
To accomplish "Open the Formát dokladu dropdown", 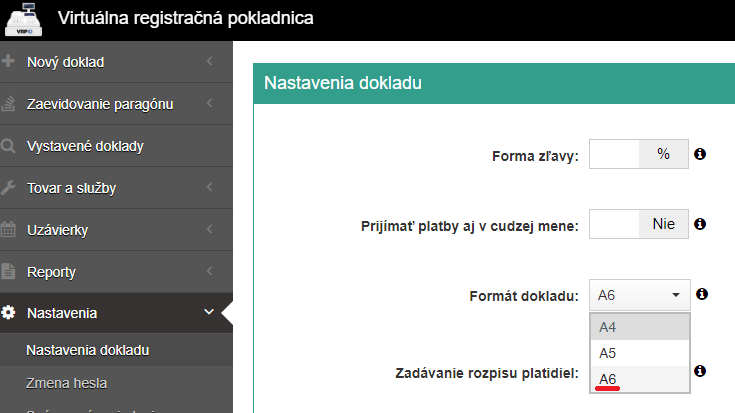I will point(639,295).
